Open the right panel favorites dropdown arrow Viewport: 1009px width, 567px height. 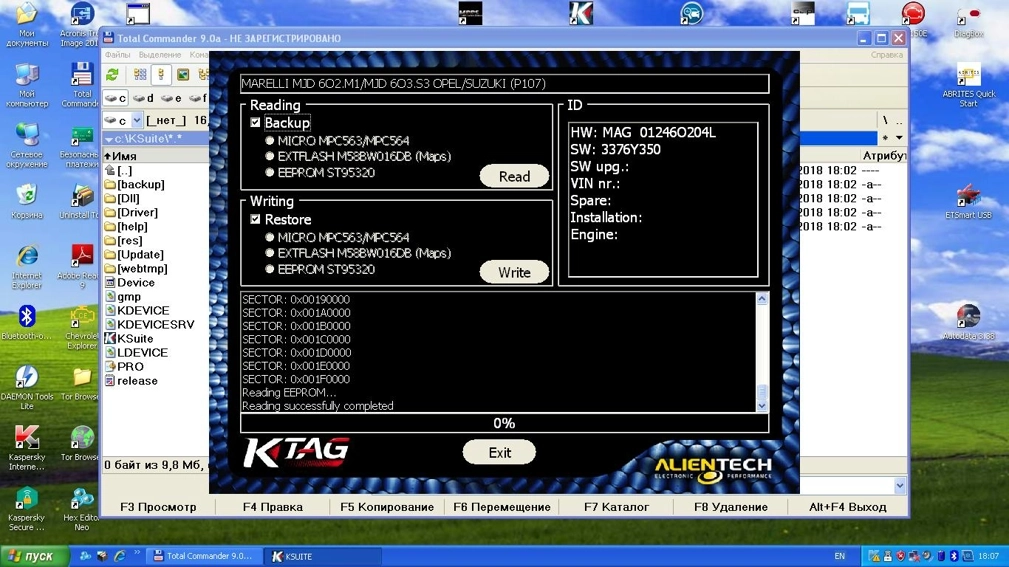899,138
